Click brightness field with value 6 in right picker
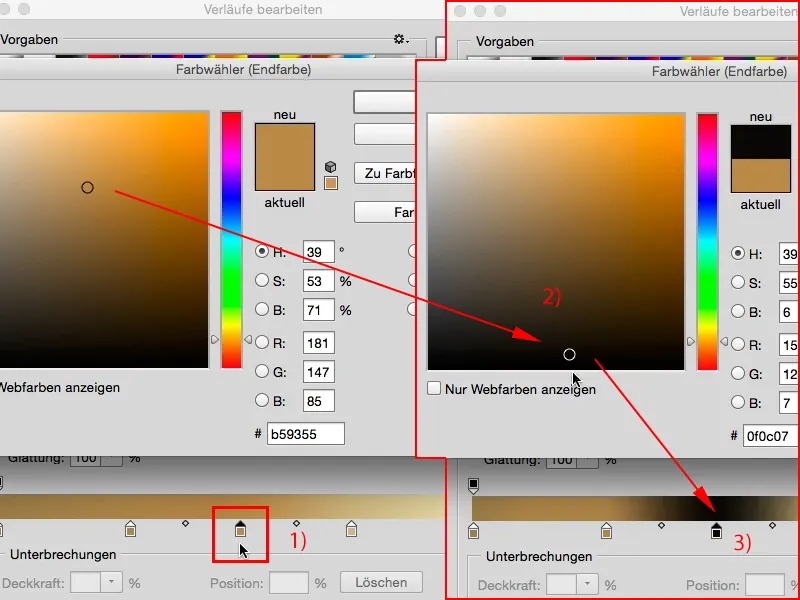Image resolution: width=800 pixels, height=600 pixels. click(789, 312)
